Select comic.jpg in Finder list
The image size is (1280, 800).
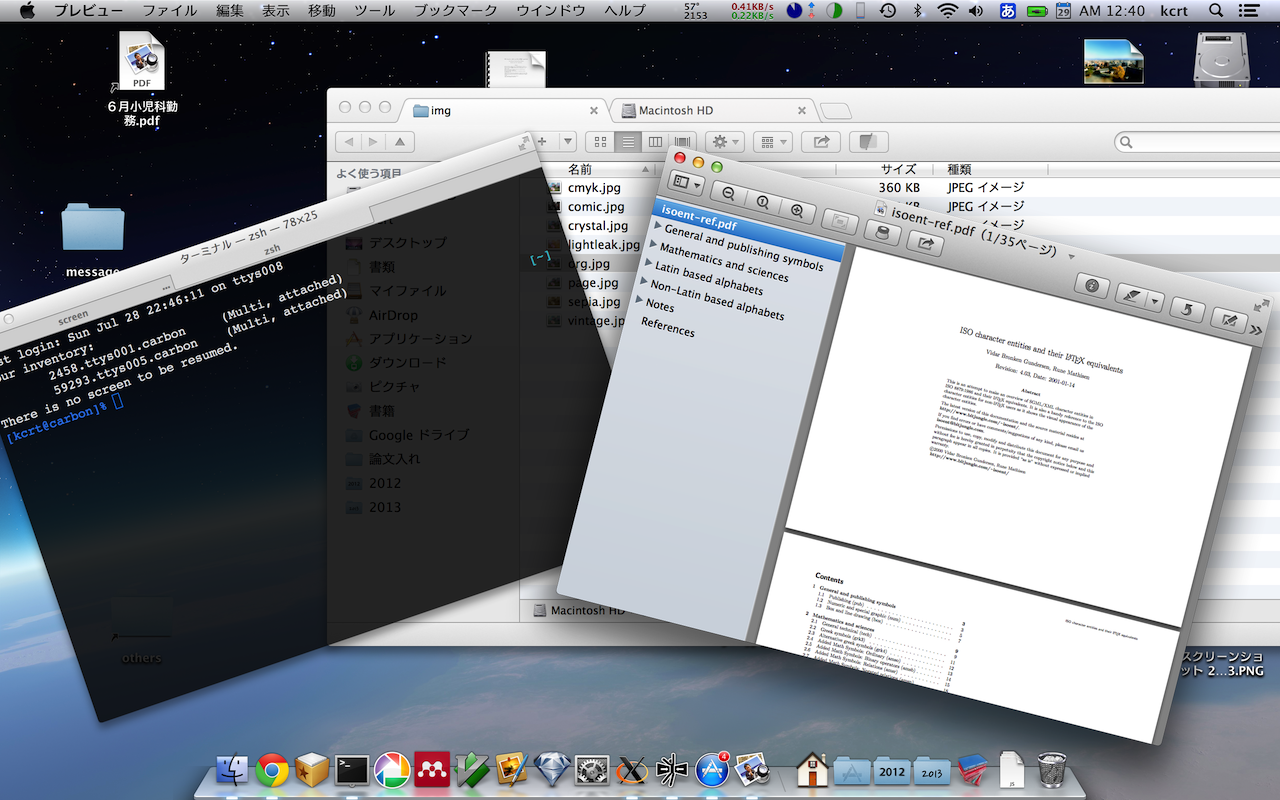596,206
